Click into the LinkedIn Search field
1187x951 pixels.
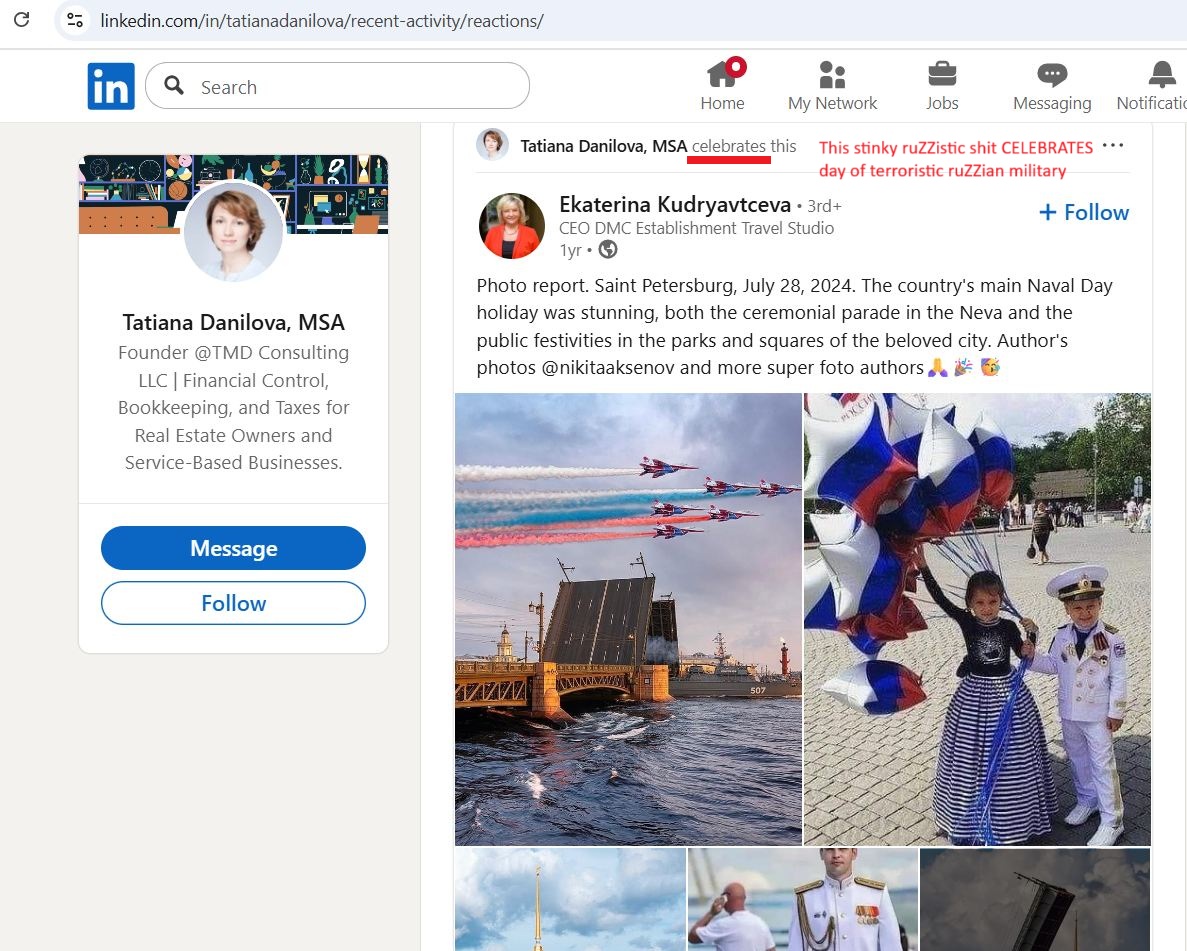point(355,87)
